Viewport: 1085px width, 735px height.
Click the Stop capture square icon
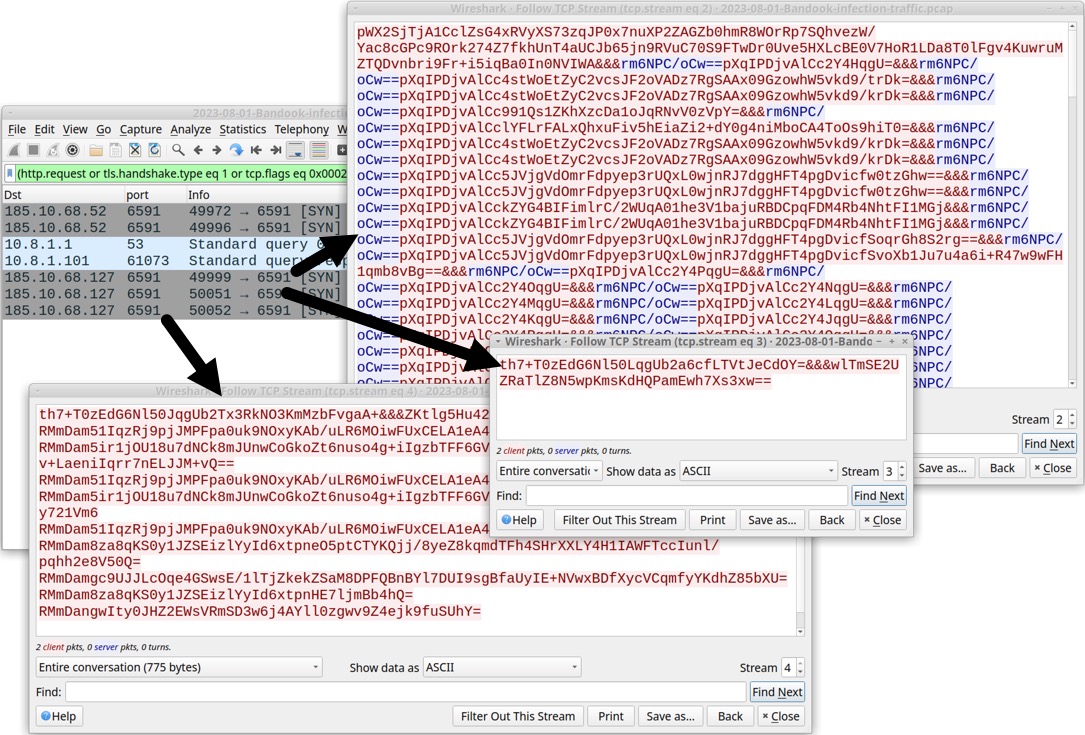point(33,149)
